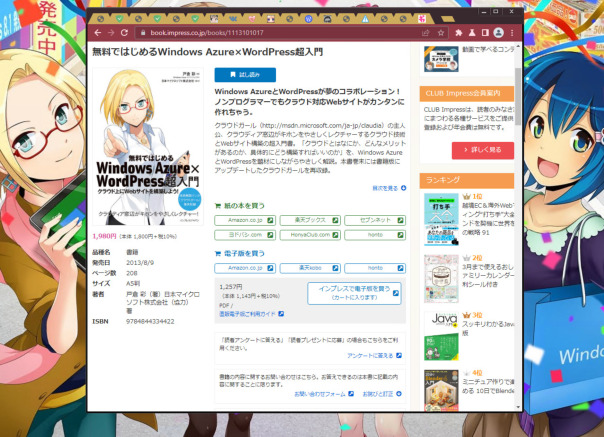Screen dimensions: 604x437
Task: Open a new tab with the plus button
Action: [x=447, y=18]
